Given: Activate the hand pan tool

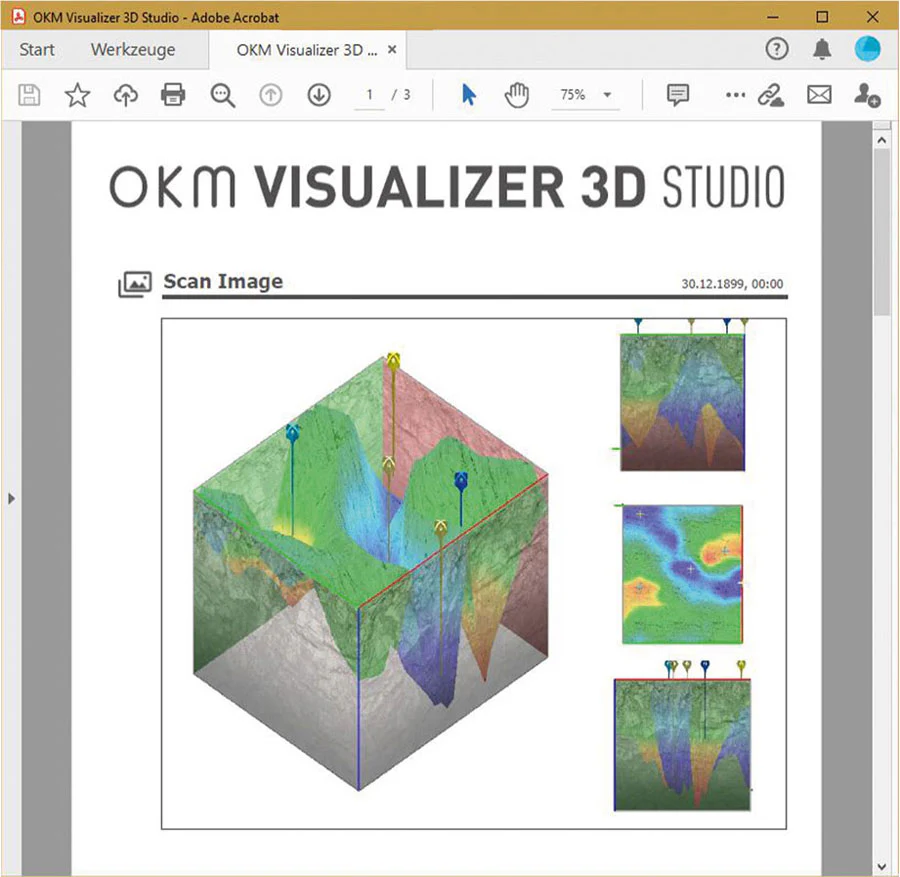Looking at the screenshot, I should (x=517, y=95).
